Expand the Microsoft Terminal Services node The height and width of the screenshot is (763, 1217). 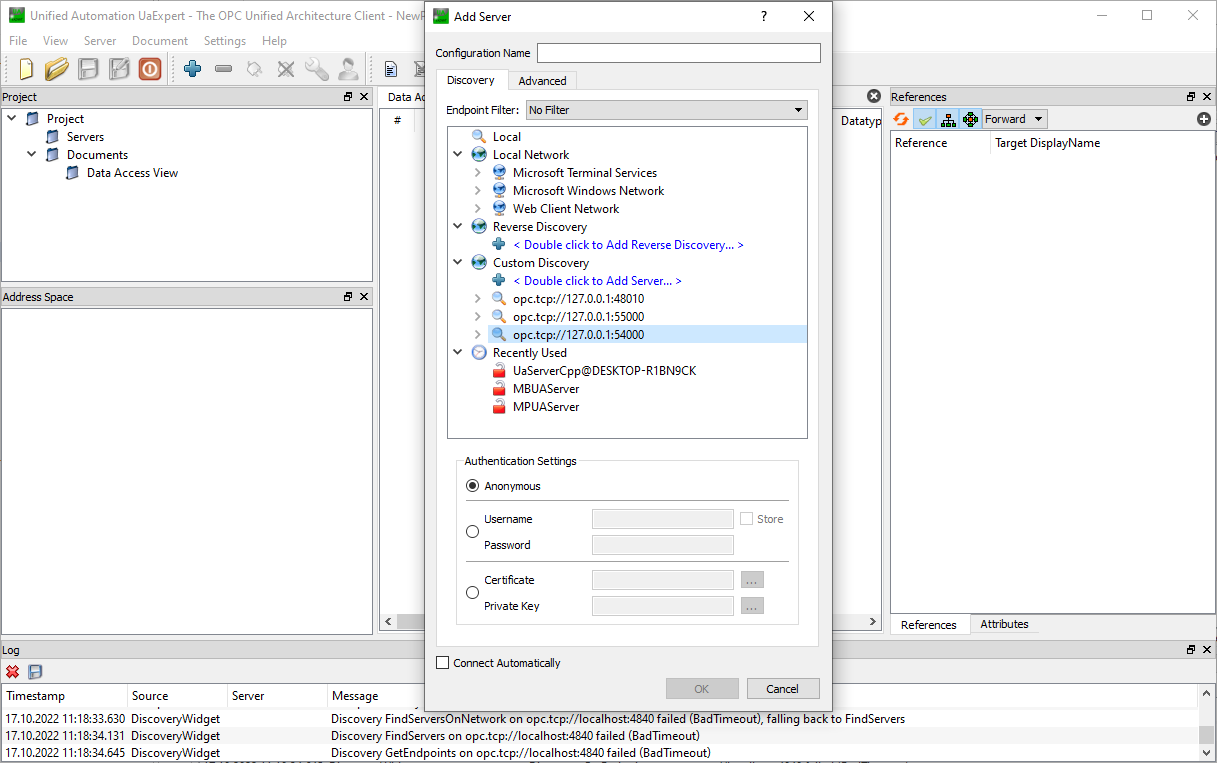[478, 173]
